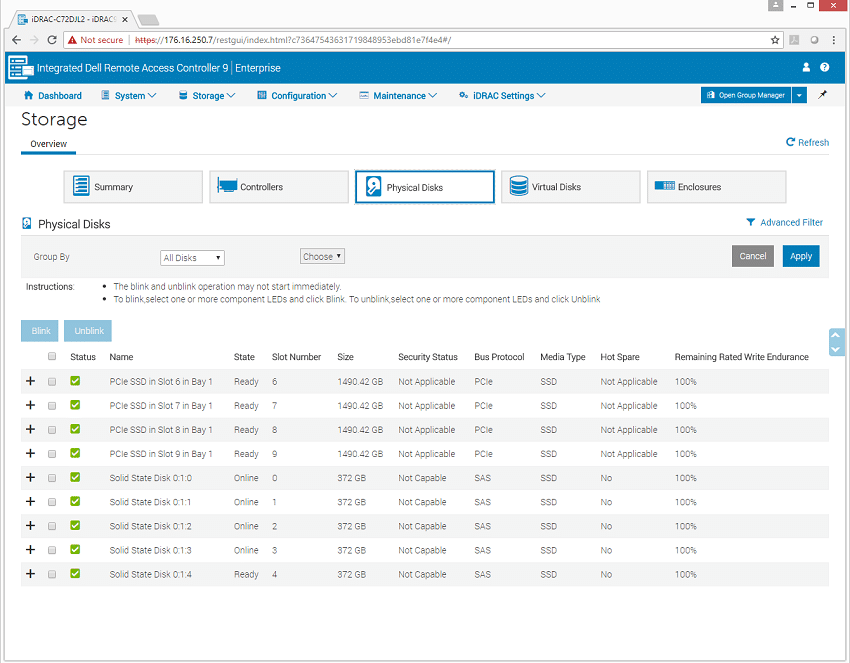Open the Choose dropdown
This screenshot has width=850, height=663.
(322, 256)
